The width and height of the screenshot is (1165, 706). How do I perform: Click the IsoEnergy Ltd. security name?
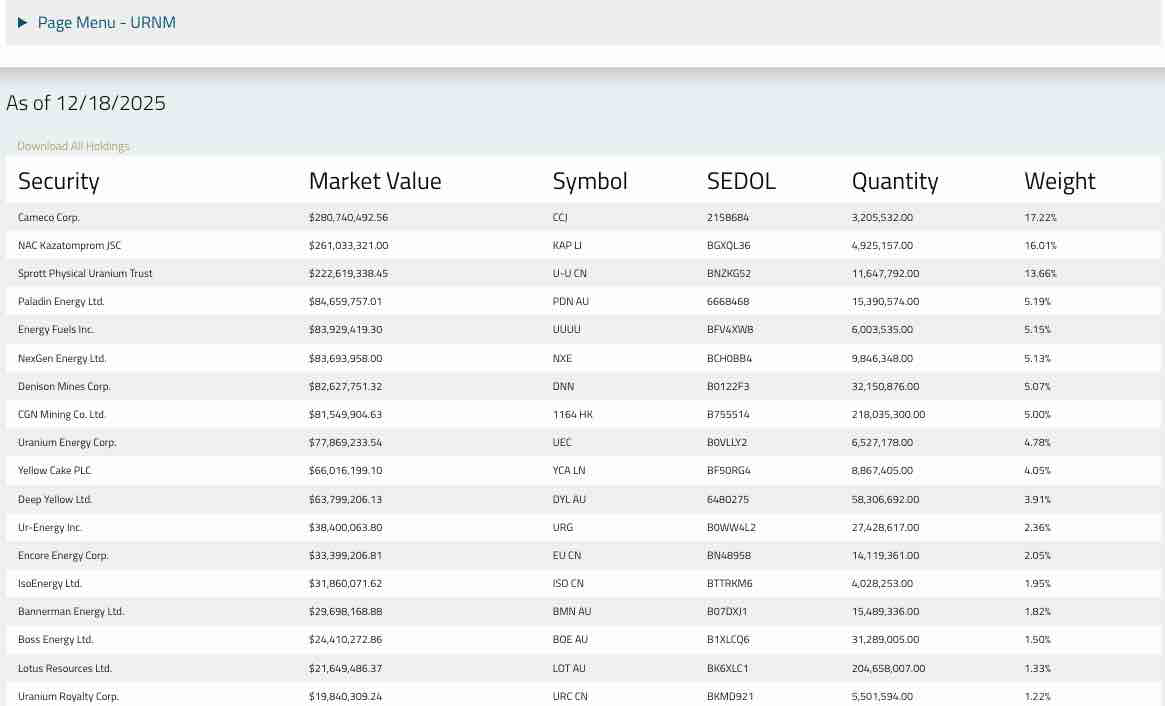click(x=50, y=583)
